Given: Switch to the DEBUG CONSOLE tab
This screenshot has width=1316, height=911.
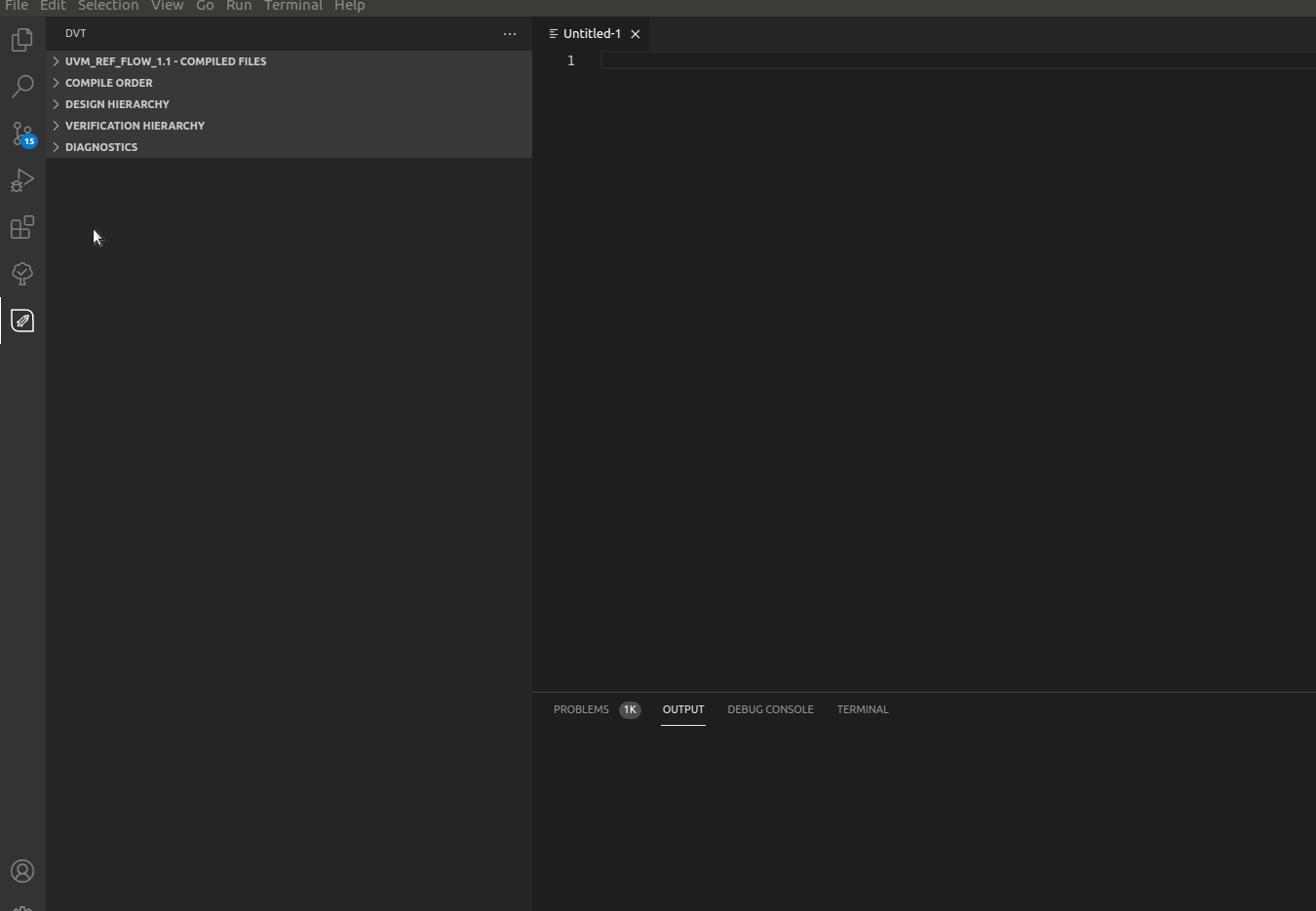Looking at the screenshot, I should click(x=770, y=709).
